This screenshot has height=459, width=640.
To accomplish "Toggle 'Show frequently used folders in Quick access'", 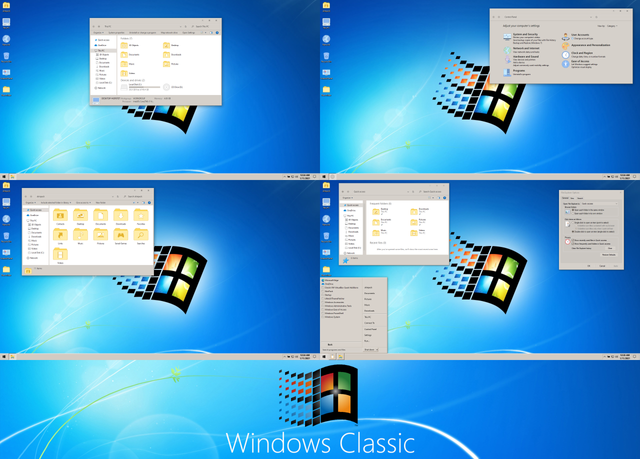I will 591,244.
